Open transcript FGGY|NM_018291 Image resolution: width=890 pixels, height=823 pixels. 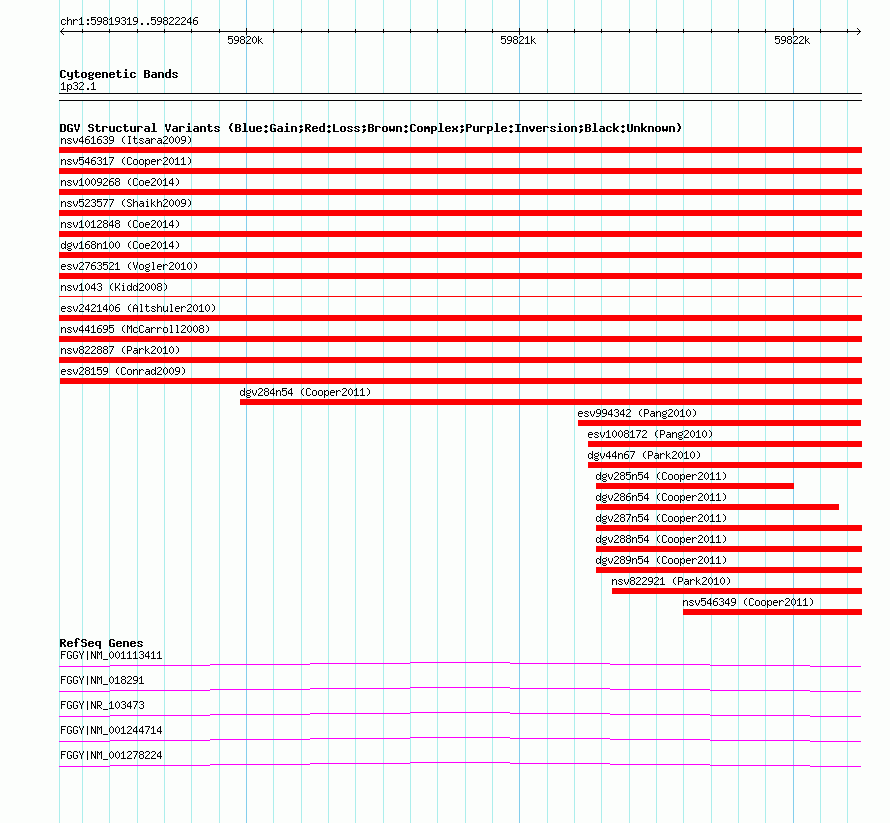(x=102, y=681)
